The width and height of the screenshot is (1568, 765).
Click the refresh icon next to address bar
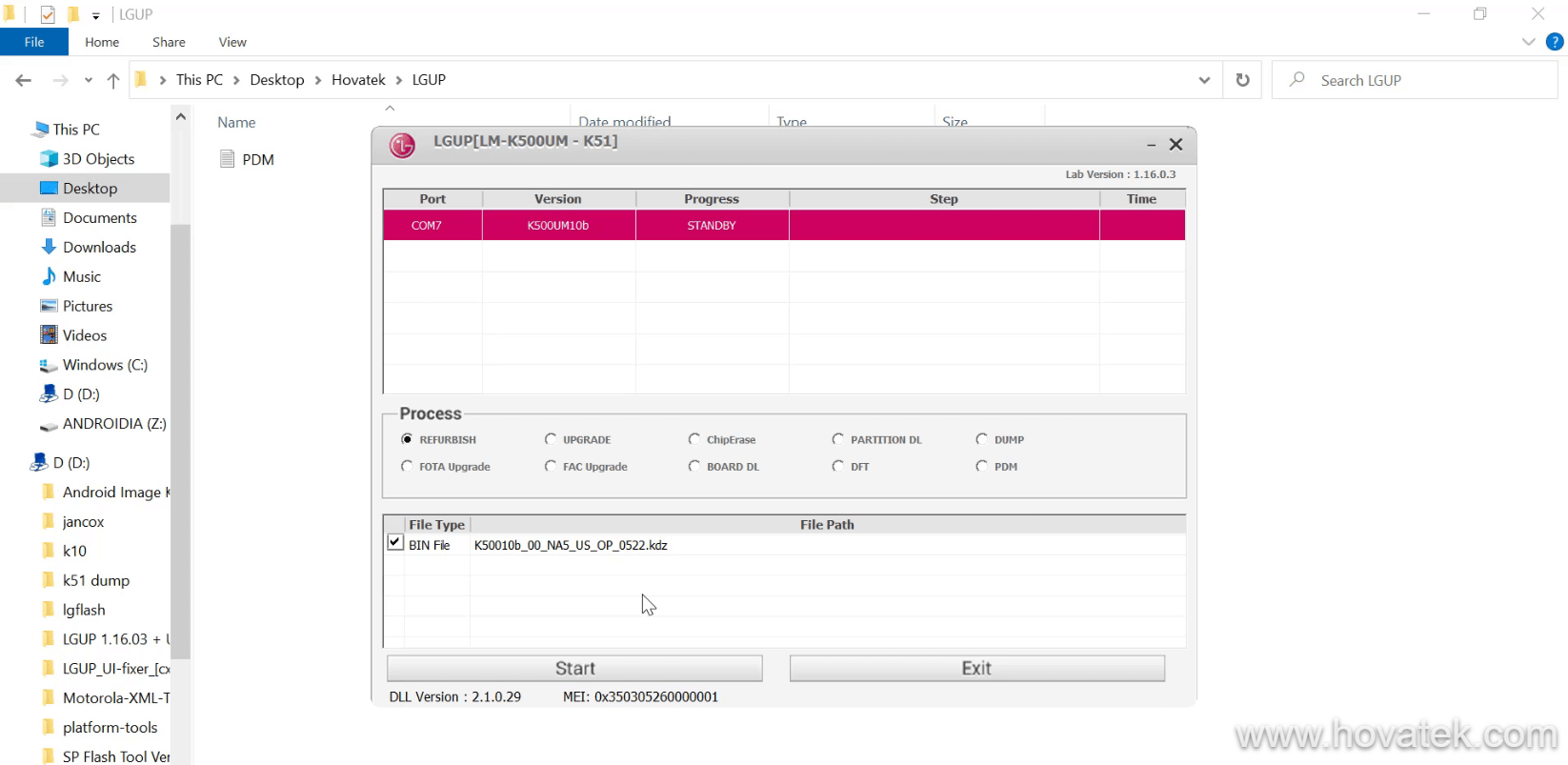[x=1242, y=80]
